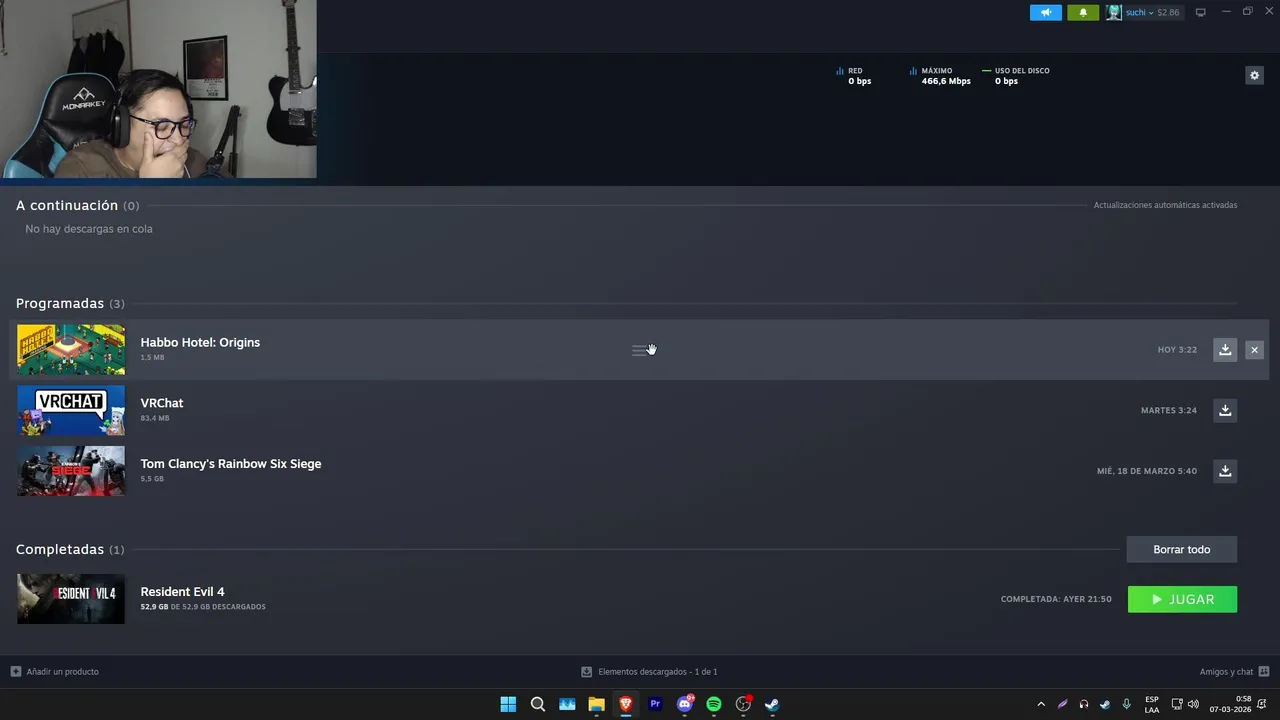
Task: Grab the reorder handle on Habbo Hotel row
Action: 640,350
